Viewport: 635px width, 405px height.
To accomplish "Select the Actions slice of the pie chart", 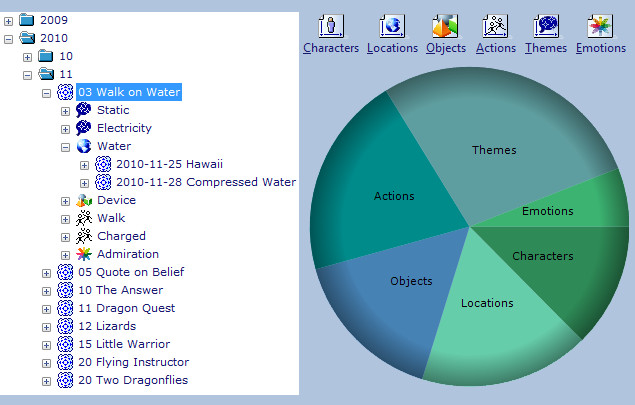I will [394, 196].
